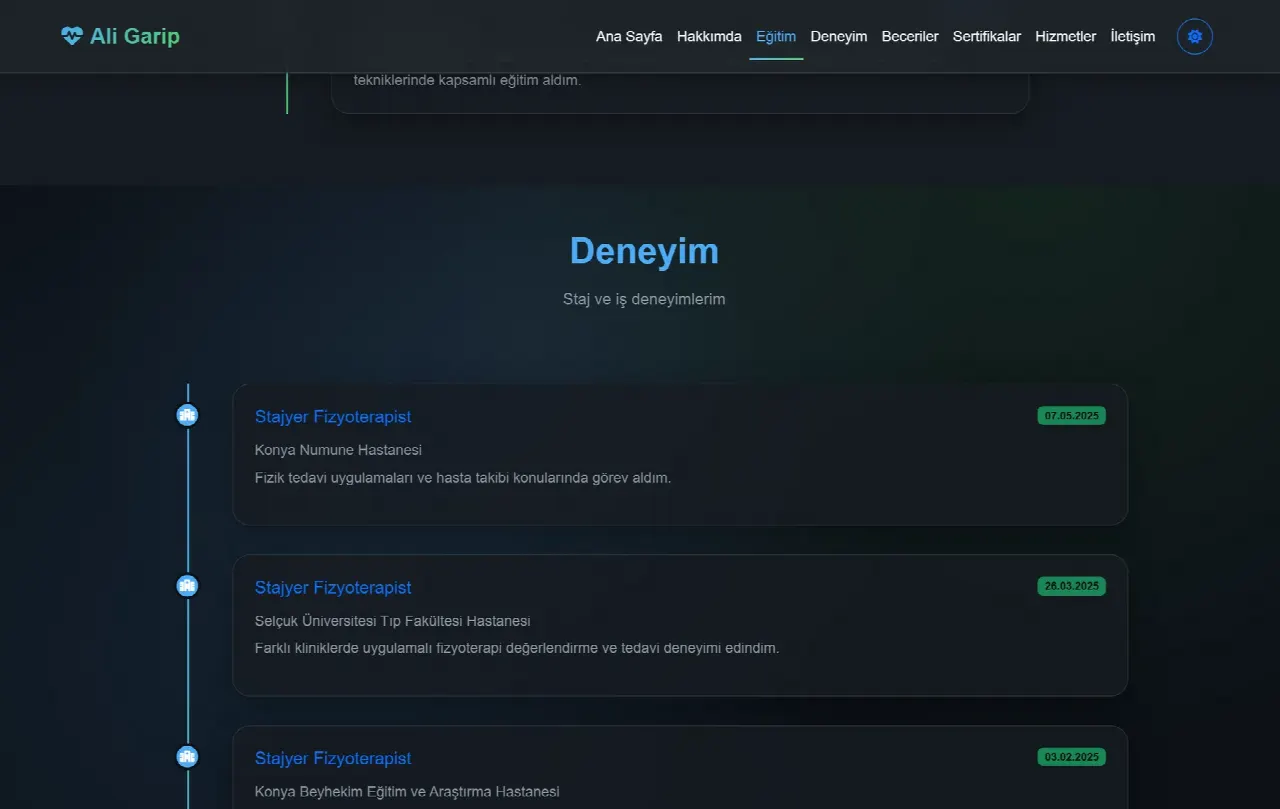
Task: Open the Ana Sayfa nav item
Action: pyautogui.click(x=629, y=37)
